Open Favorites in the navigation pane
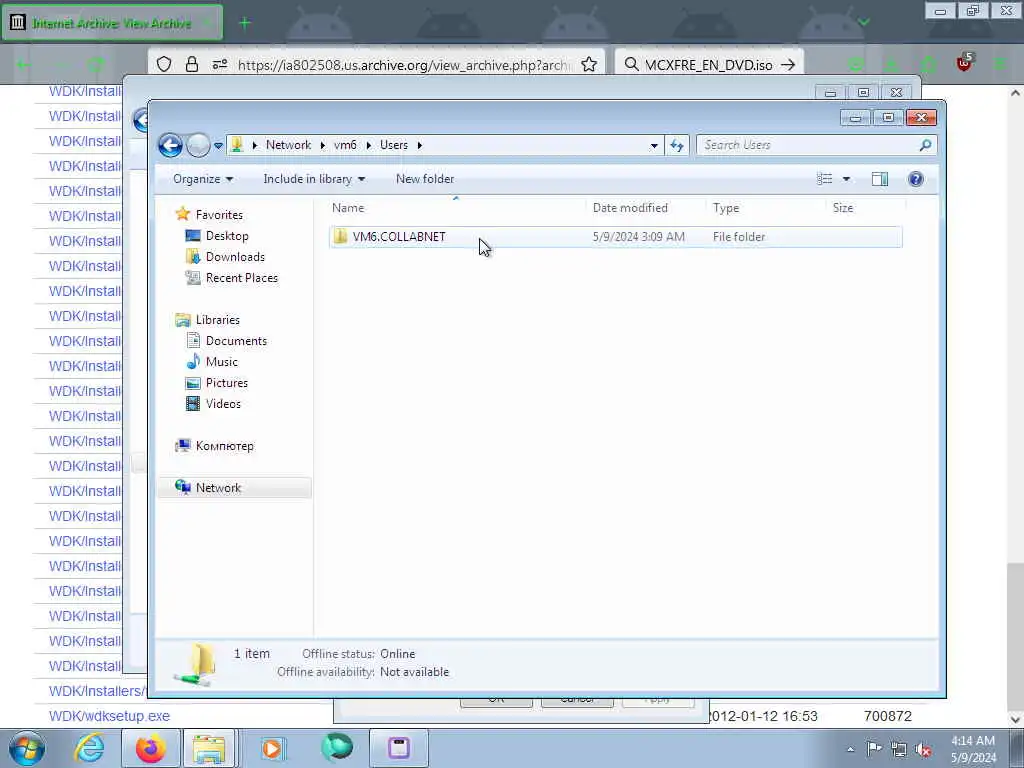 click(219, 215)
